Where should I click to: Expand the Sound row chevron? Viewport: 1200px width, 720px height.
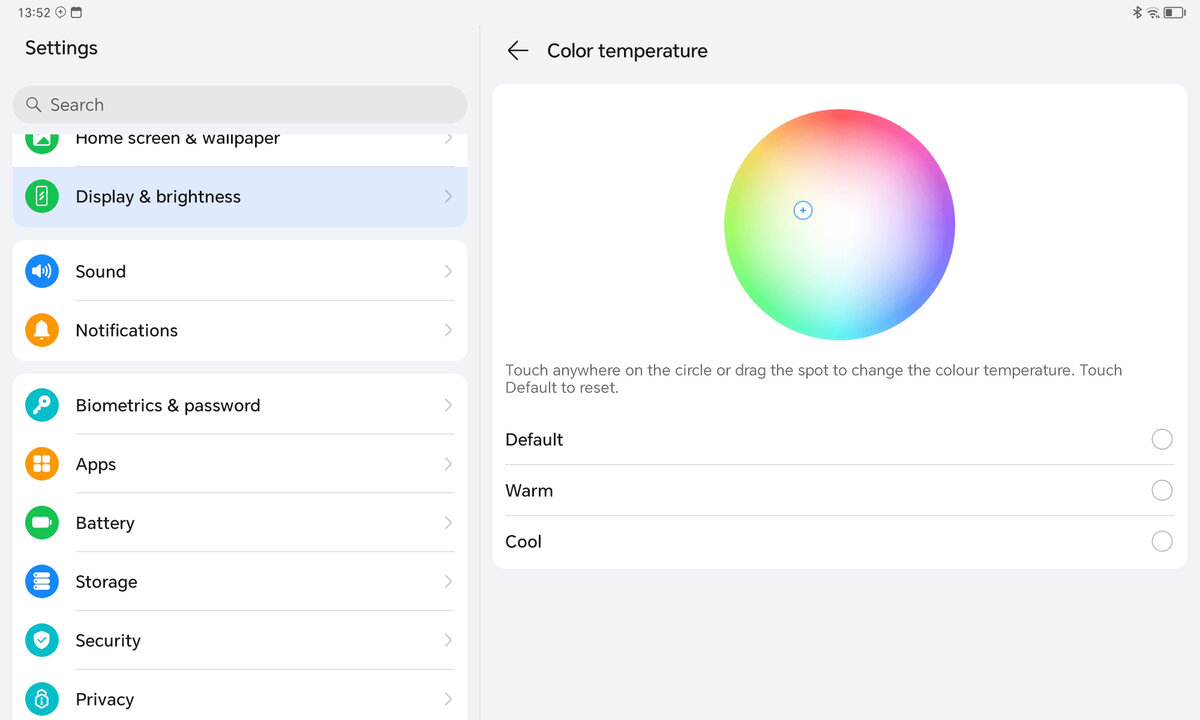(x=448, y=271)
